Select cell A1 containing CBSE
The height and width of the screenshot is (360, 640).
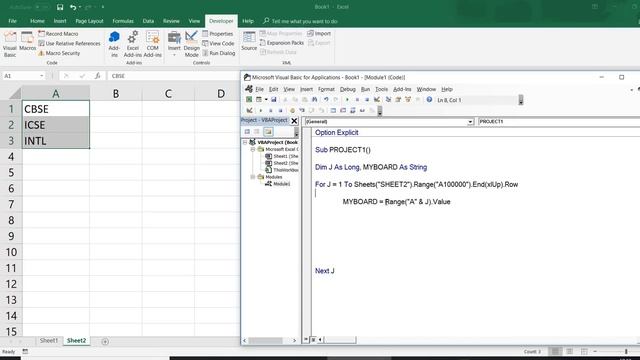[x=56, y=109]
